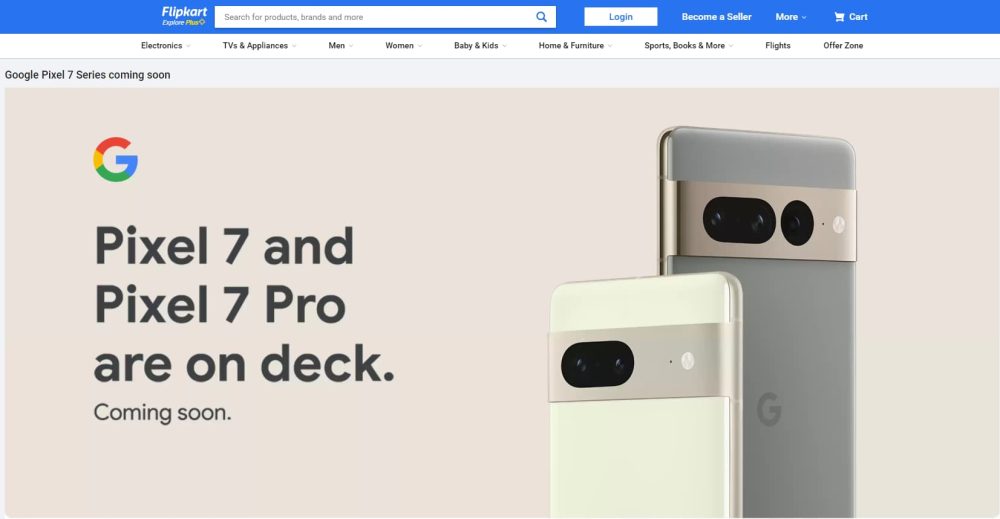Click the shopping cart icon
This screenshot has height=519, width=1000.
[839, 17]
